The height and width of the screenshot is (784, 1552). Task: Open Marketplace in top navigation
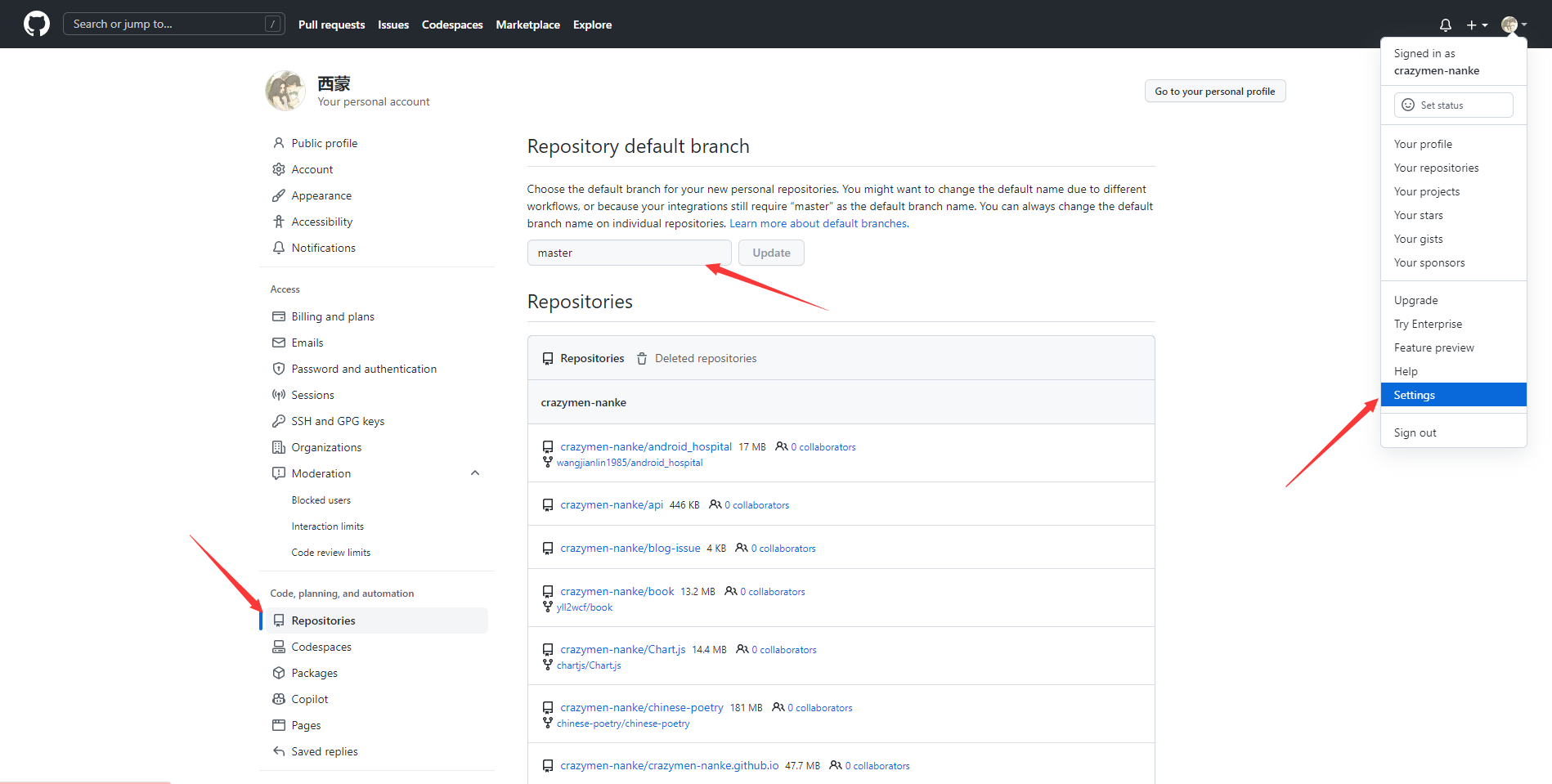pos(527,25)
